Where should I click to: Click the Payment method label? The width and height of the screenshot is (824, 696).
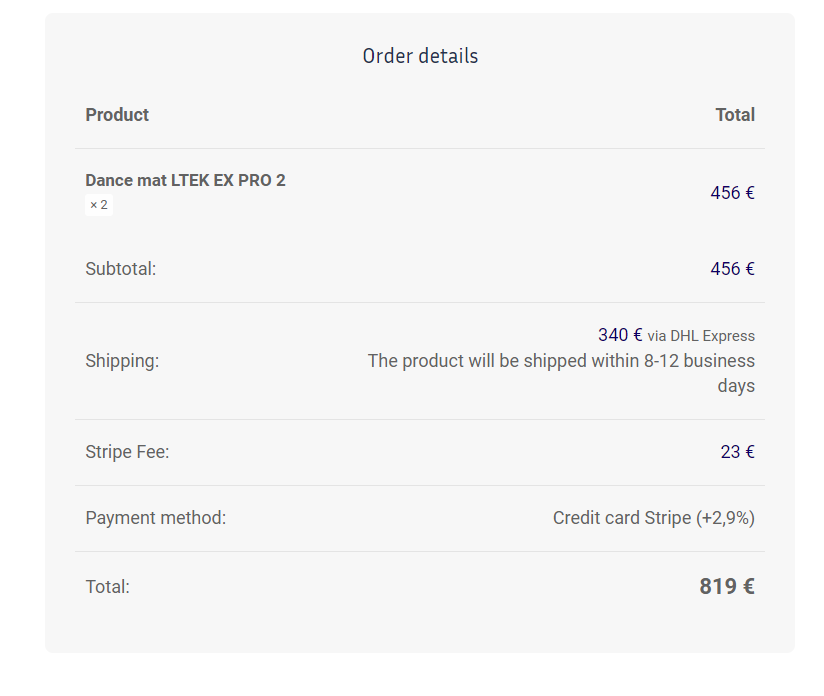point(156,518)
